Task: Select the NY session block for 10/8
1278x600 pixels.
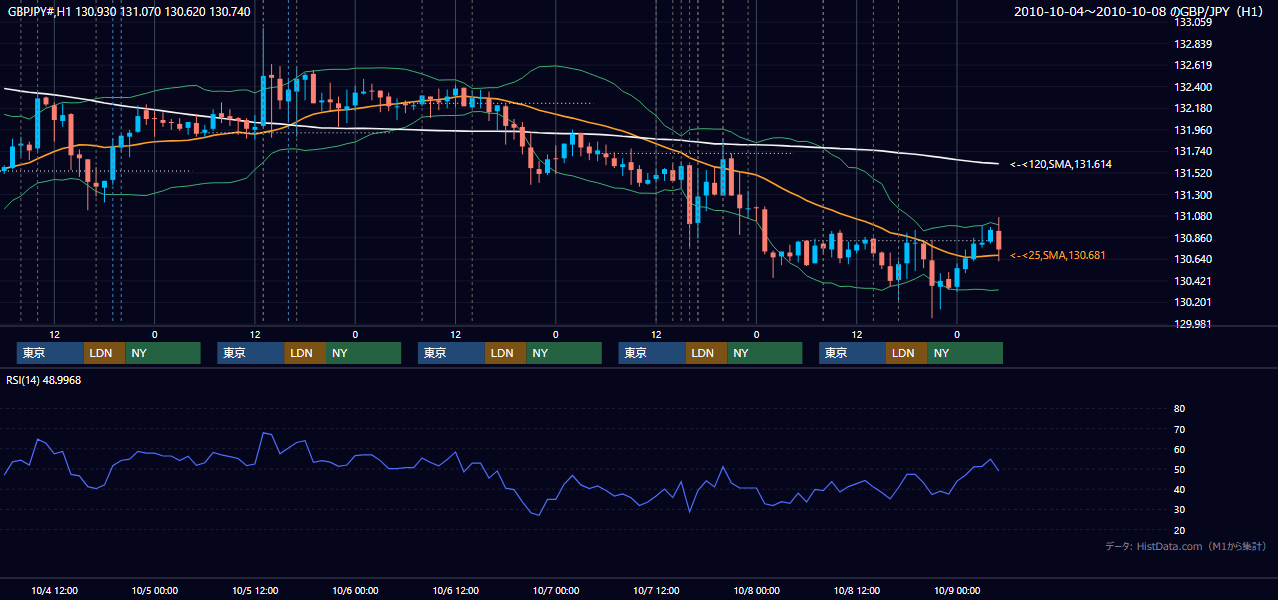Action: tap(965, 353)
